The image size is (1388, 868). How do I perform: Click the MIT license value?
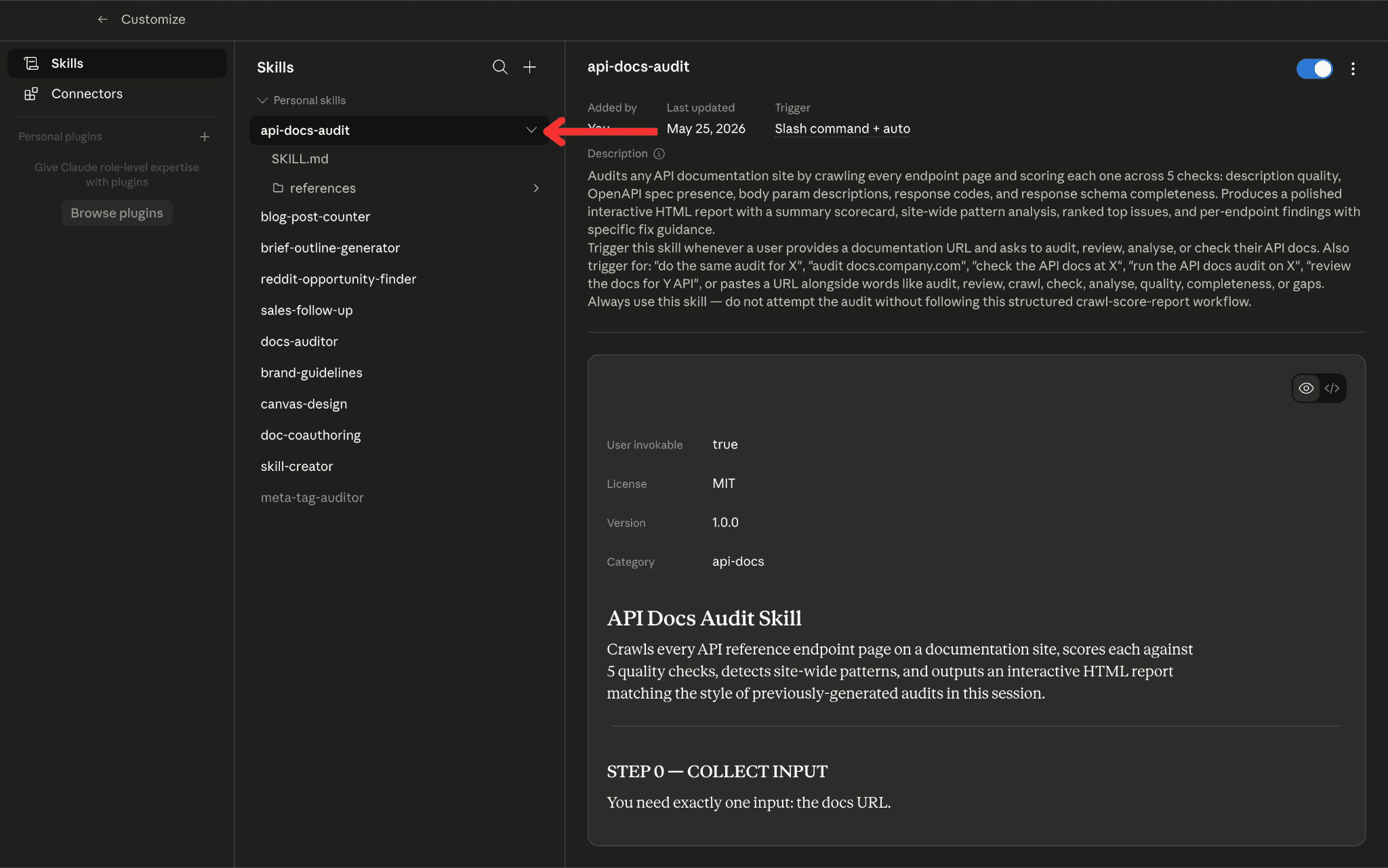click(x=723, y=483)
